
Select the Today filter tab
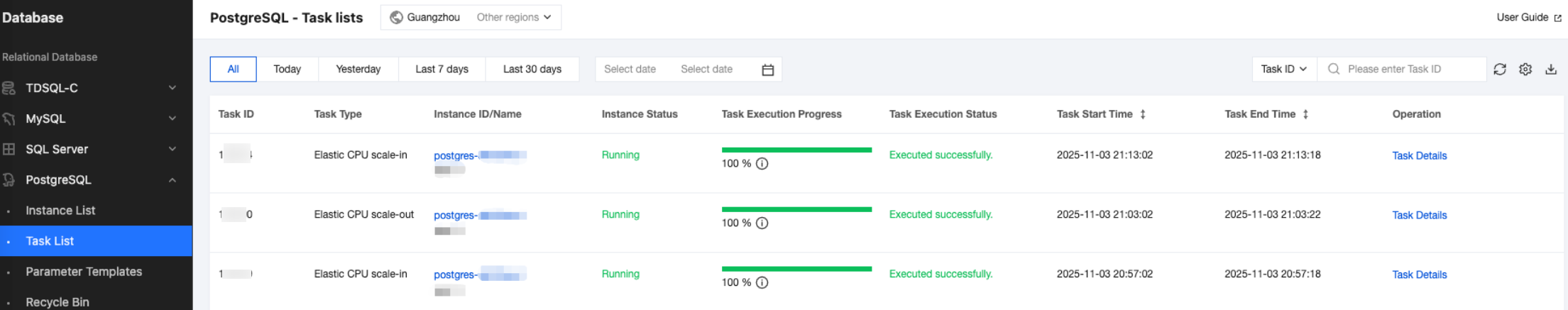(287, 70)
